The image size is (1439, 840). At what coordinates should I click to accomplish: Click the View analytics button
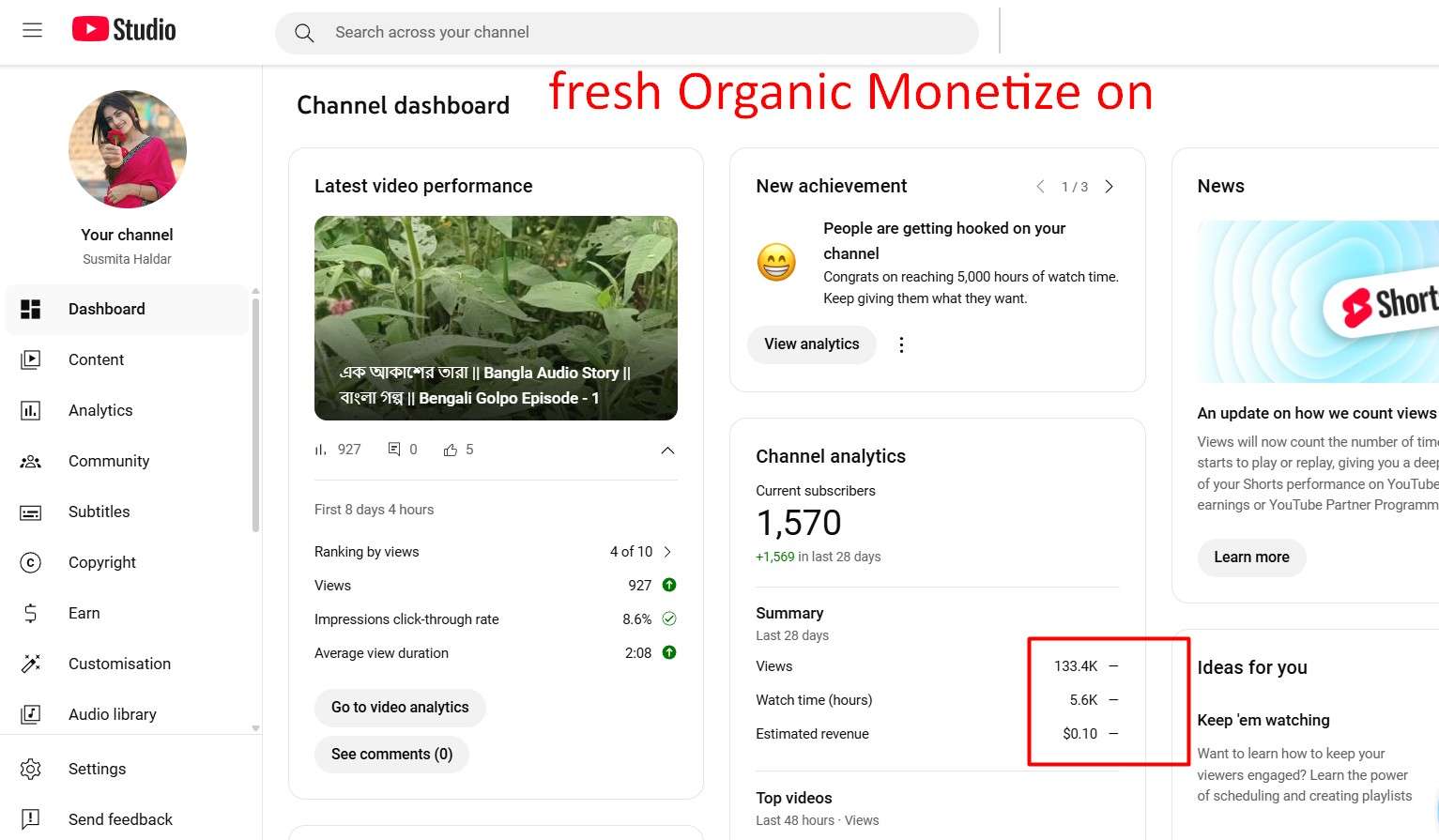pos(812,344)
